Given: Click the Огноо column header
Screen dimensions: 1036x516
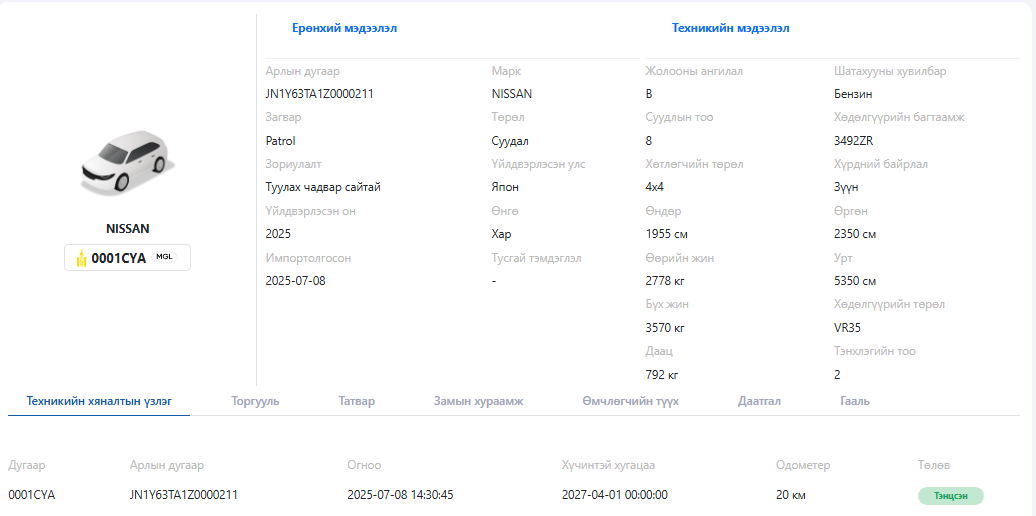Looking at the screenshot, I should tap(364, 465).
